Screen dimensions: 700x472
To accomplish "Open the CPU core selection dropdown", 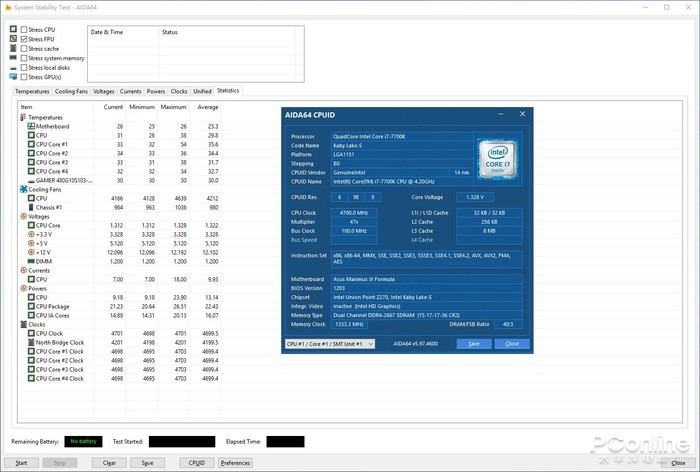I will [329, 343].
